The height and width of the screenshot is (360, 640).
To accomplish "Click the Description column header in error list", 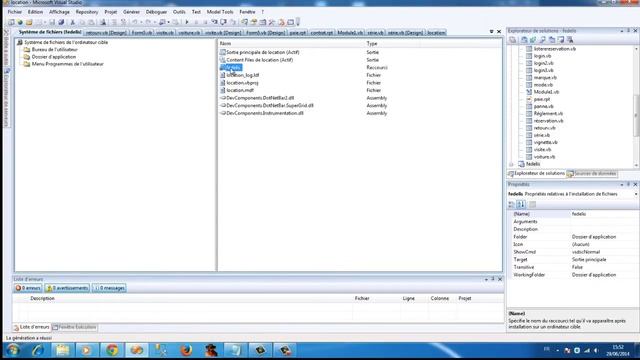I will (191, 298).
